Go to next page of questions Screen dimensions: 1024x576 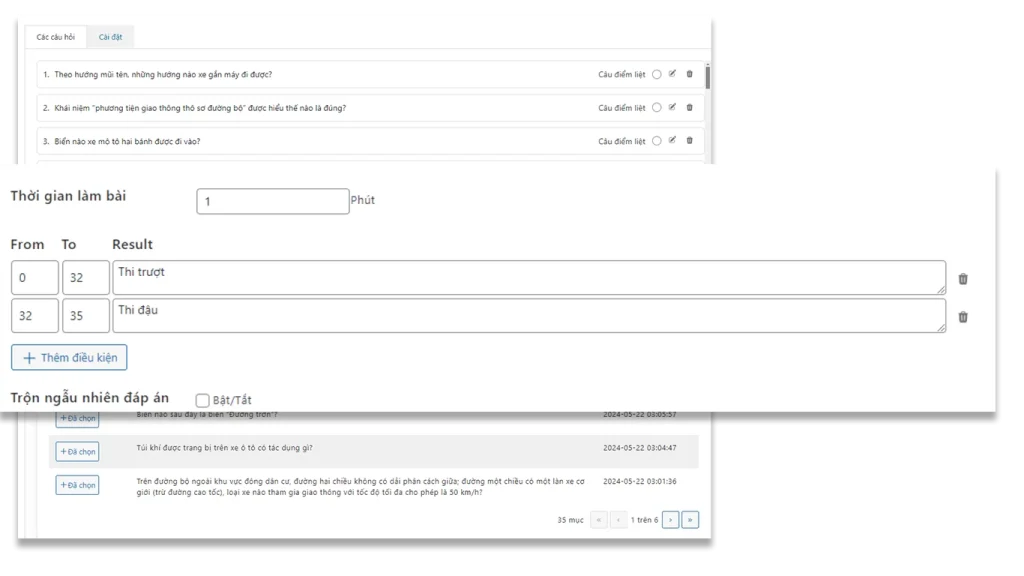click(670, 519)
